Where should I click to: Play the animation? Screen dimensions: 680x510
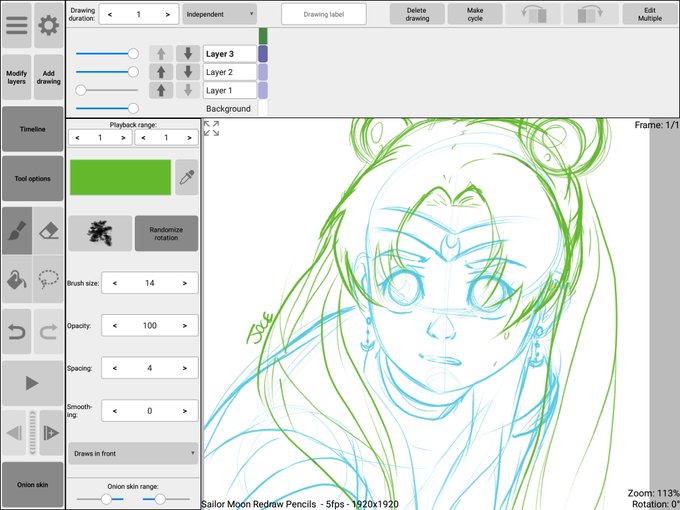33,383
